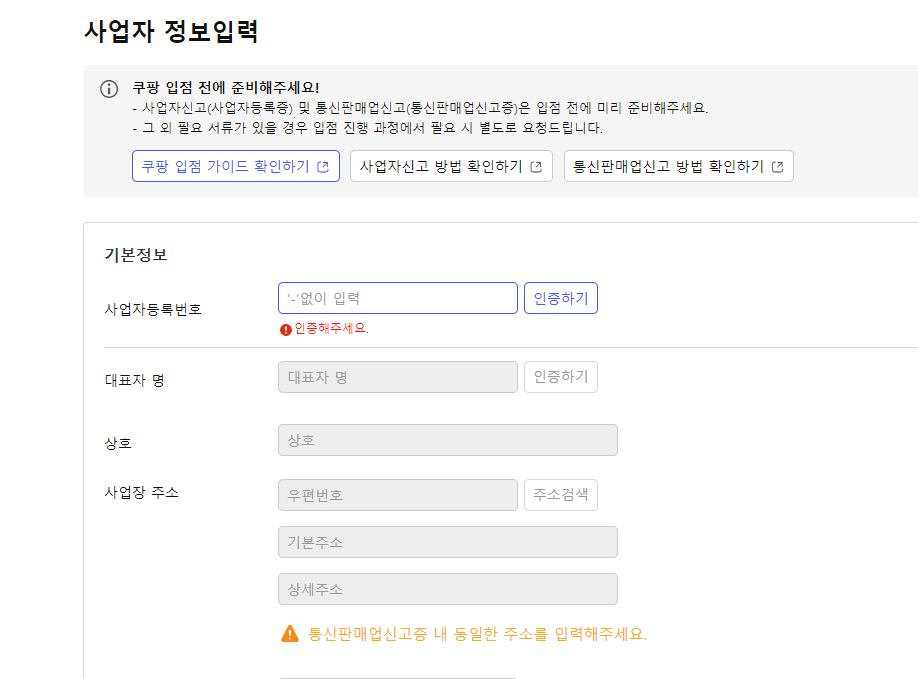
Task: Click the red error icon near 인증해주세요
Action: [x=286, y=329]
